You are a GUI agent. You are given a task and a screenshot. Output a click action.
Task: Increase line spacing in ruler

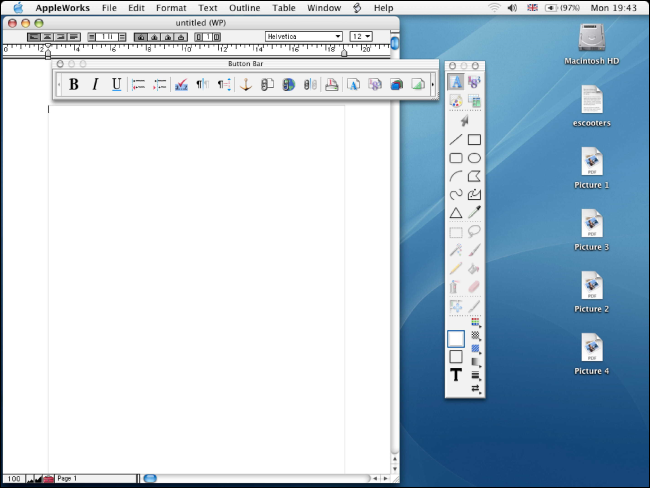coord(122,37)
